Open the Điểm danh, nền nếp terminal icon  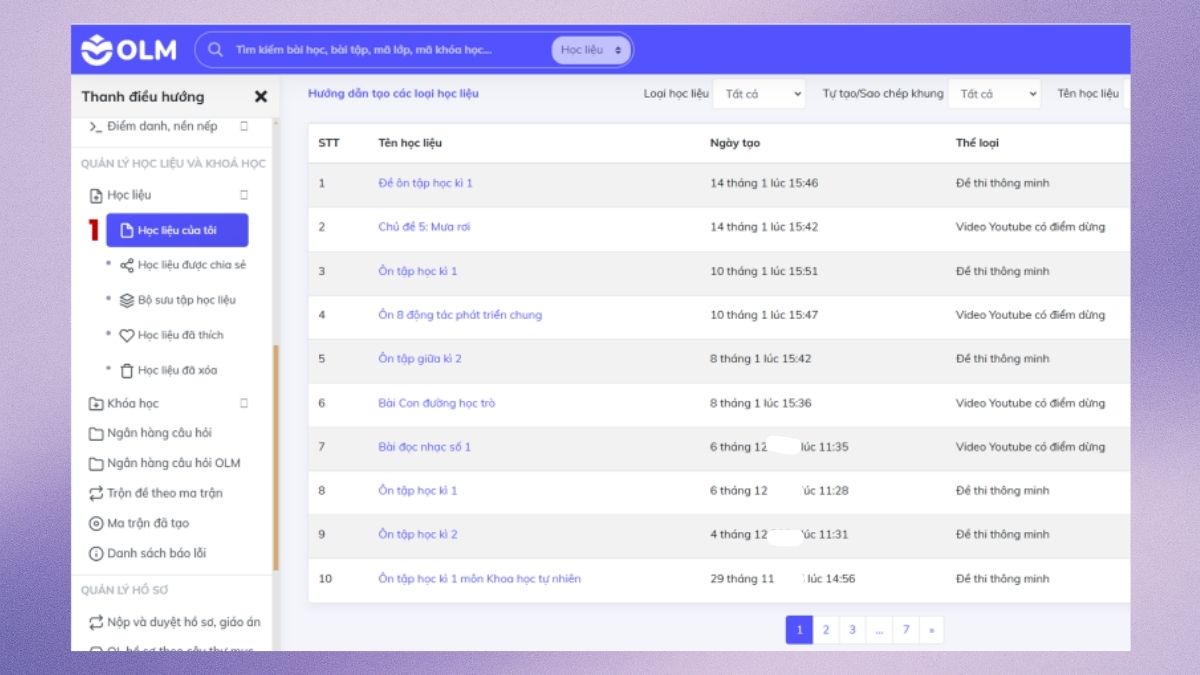click(x=96, y=127)
